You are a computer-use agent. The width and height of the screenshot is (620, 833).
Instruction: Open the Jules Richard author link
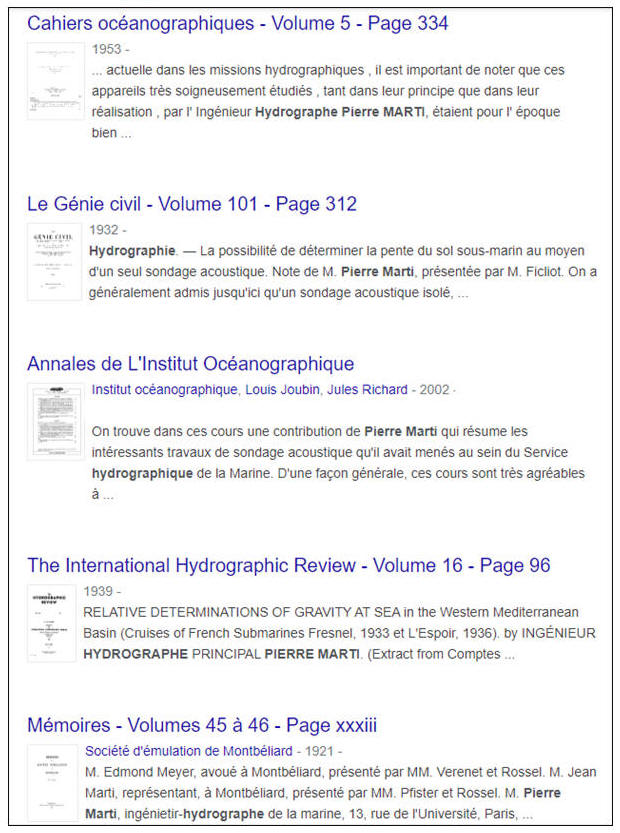[369, 390]
